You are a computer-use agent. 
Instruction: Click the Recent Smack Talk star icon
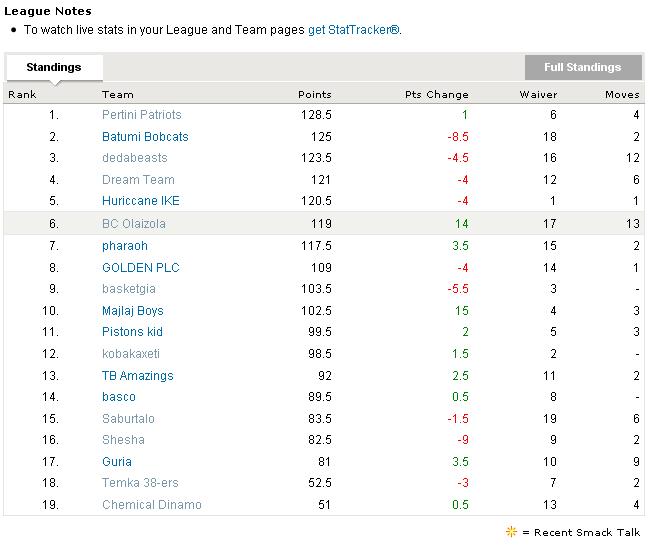click(x=512, y=532)
